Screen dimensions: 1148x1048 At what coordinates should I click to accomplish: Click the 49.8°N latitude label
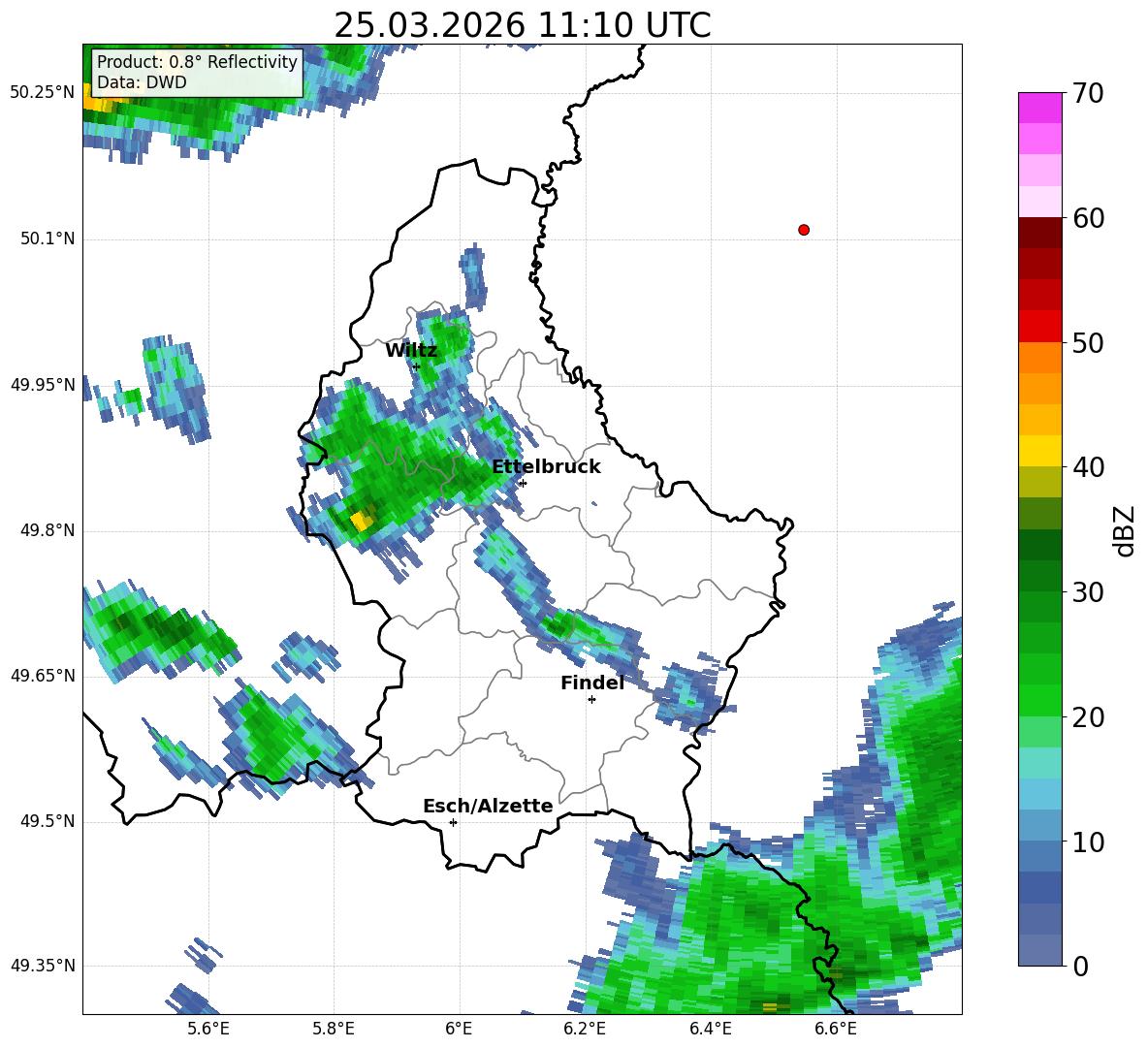click(48, 530)
